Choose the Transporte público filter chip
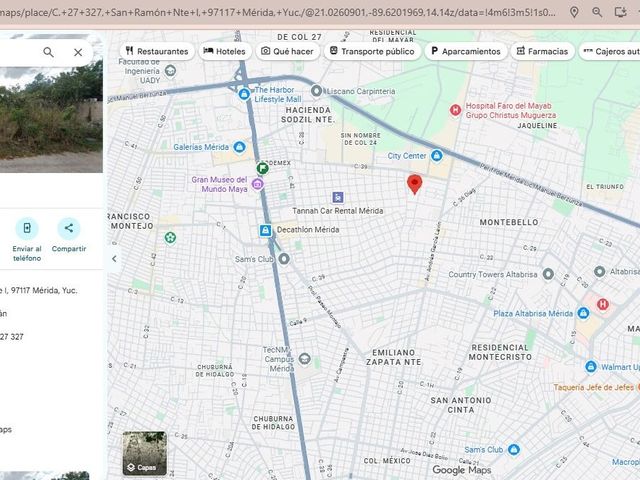Image resolution: width=640 pixels, height=480 pixels. point(372,51)
